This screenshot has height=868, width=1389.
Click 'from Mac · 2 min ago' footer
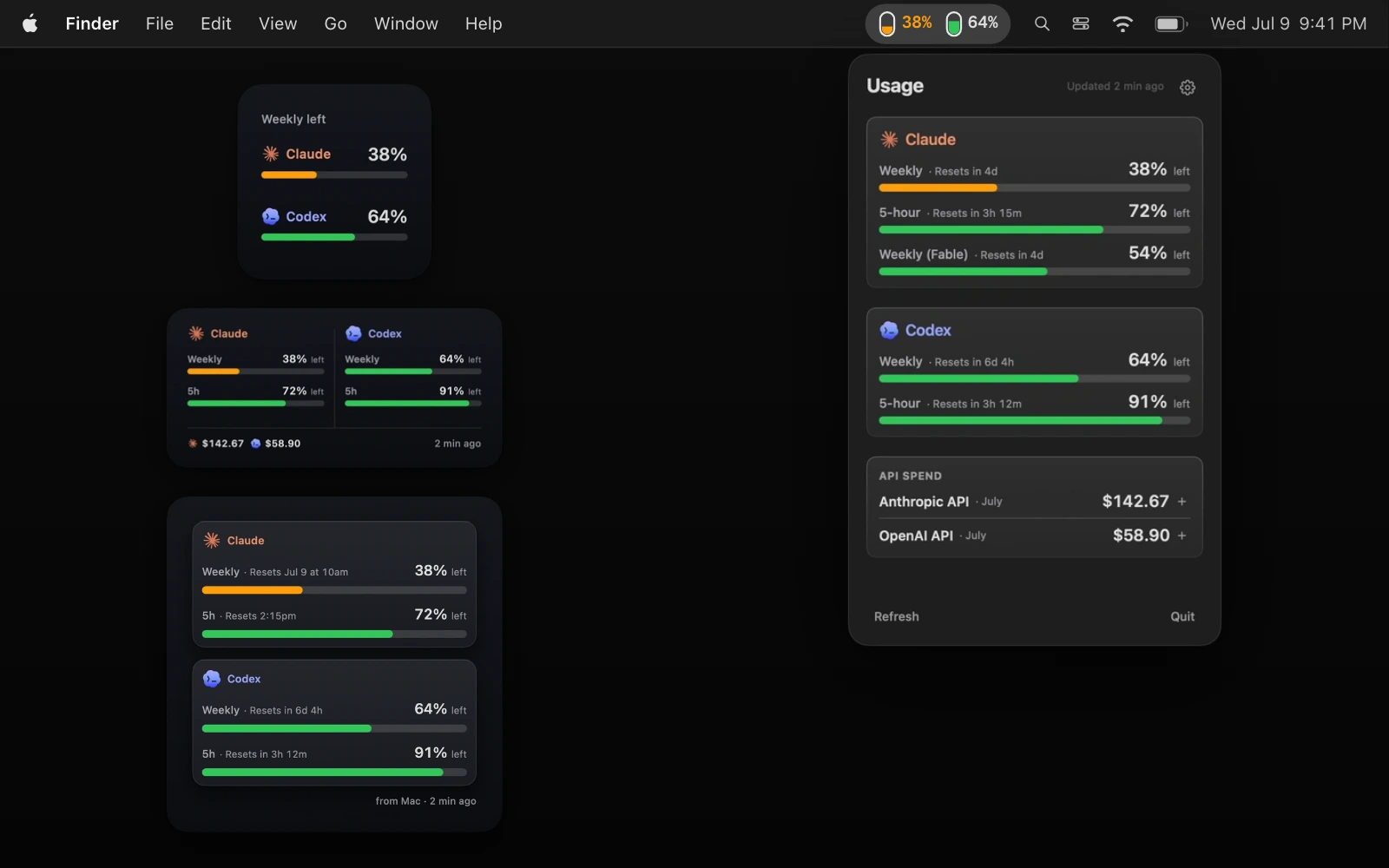425,801
